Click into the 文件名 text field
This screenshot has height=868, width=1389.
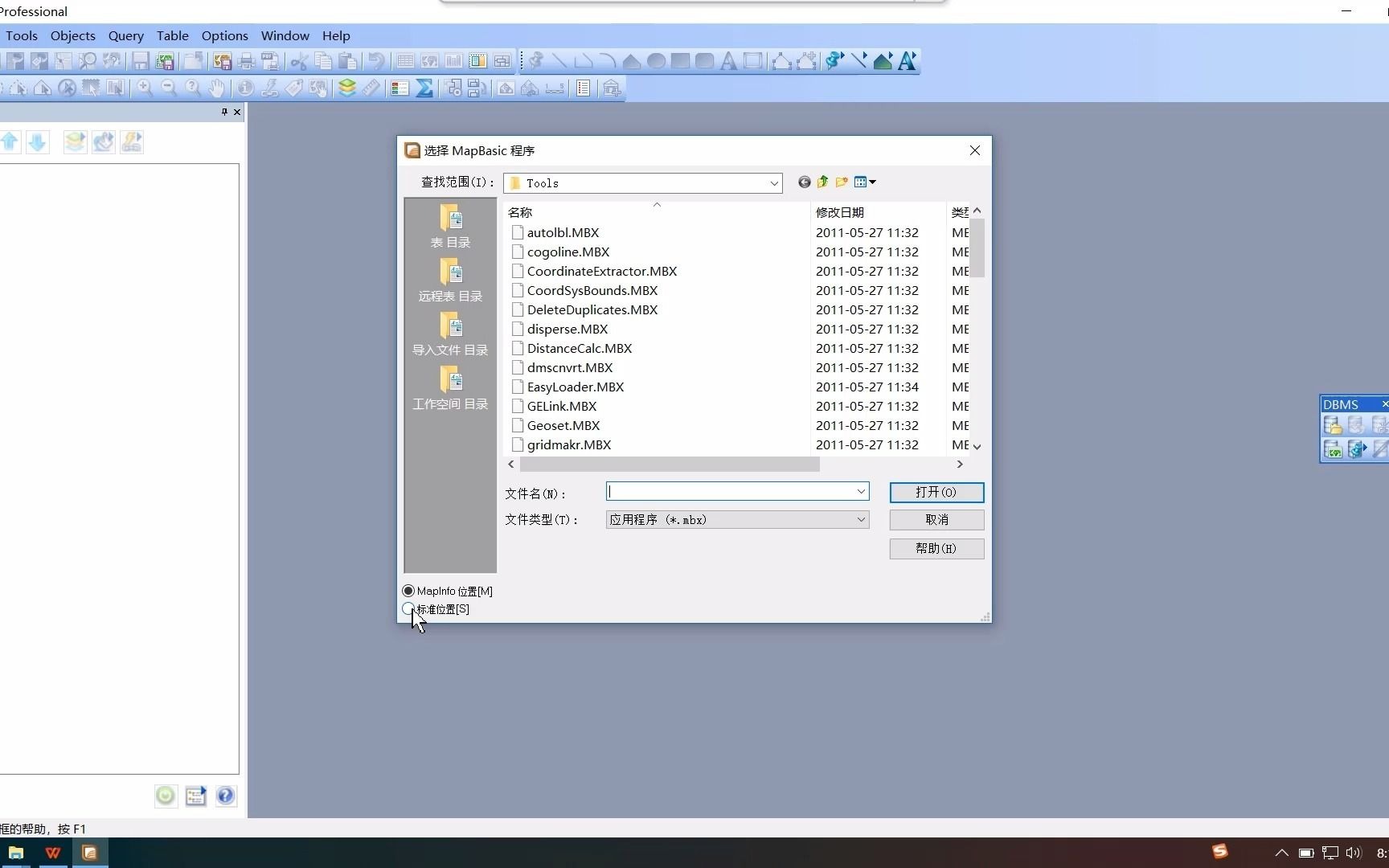point(730,491)
